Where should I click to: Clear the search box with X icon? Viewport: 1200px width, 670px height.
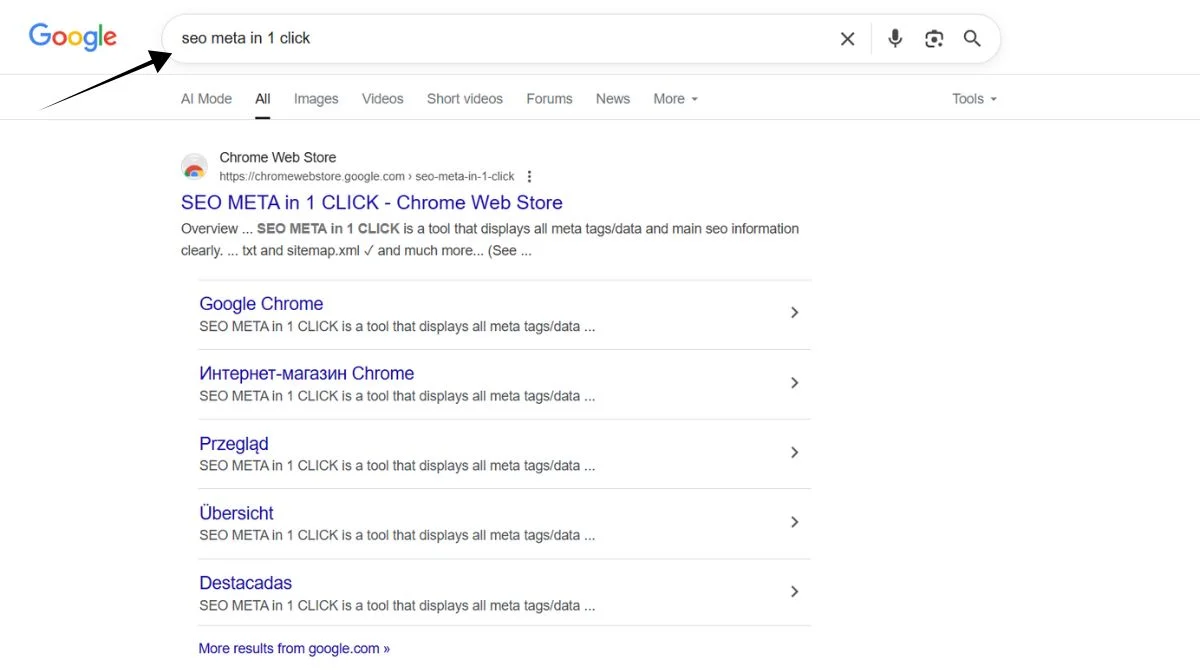click(x=847, y=39)
